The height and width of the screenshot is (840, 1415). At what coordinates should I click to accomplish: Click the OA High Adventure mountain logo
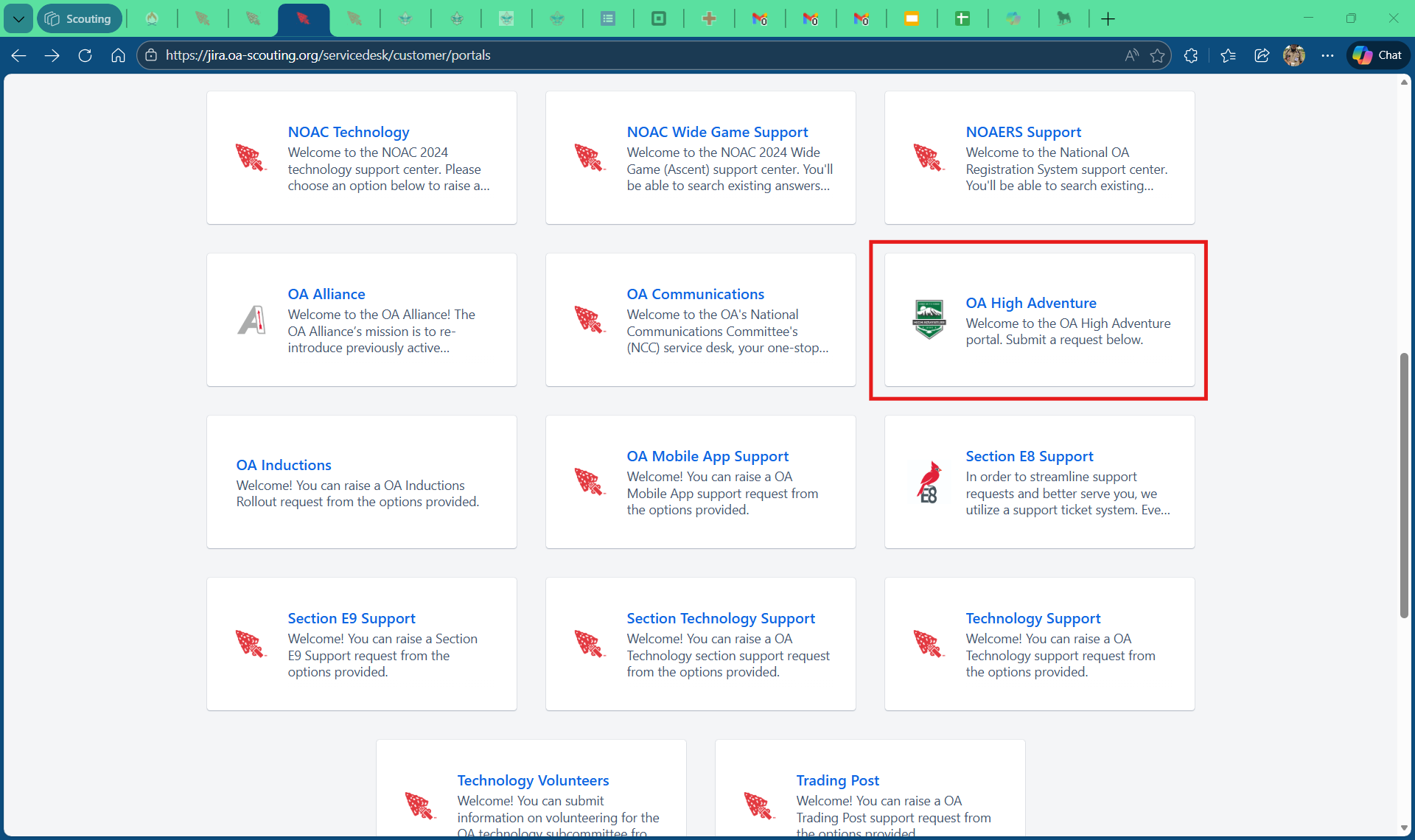929,320
